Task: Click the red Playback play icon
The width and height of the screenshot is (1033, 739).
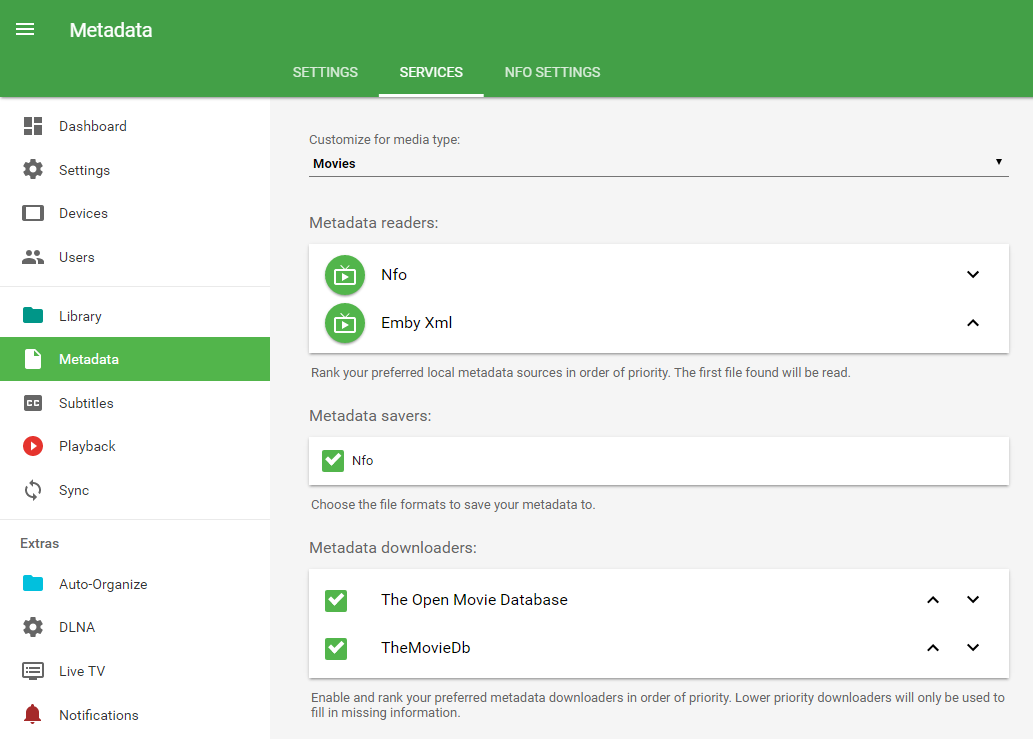Action: click(33, 446)
